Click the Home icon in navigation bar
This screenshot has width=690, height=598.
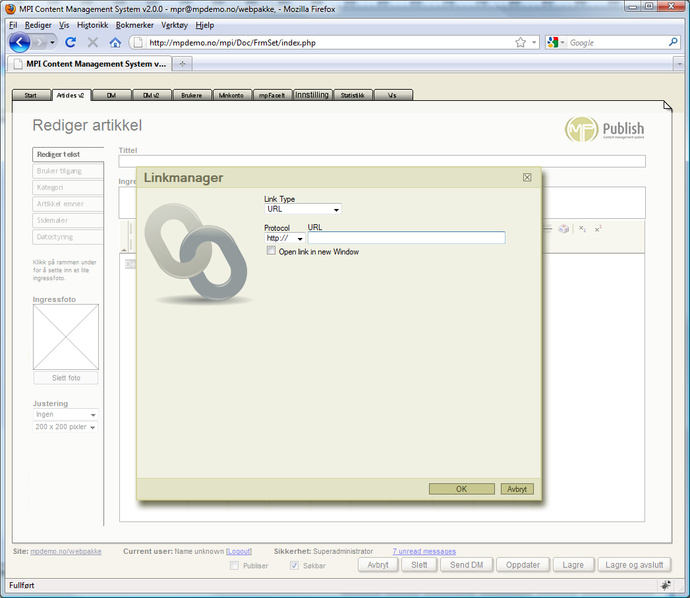[x=115, y=43]
